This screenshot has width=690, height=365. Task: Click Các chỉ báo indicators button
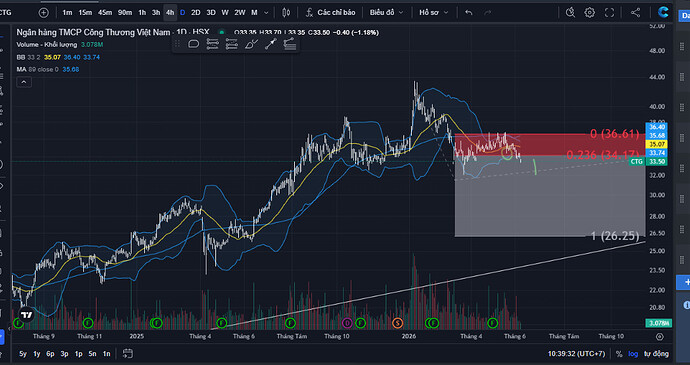(330, 12)
